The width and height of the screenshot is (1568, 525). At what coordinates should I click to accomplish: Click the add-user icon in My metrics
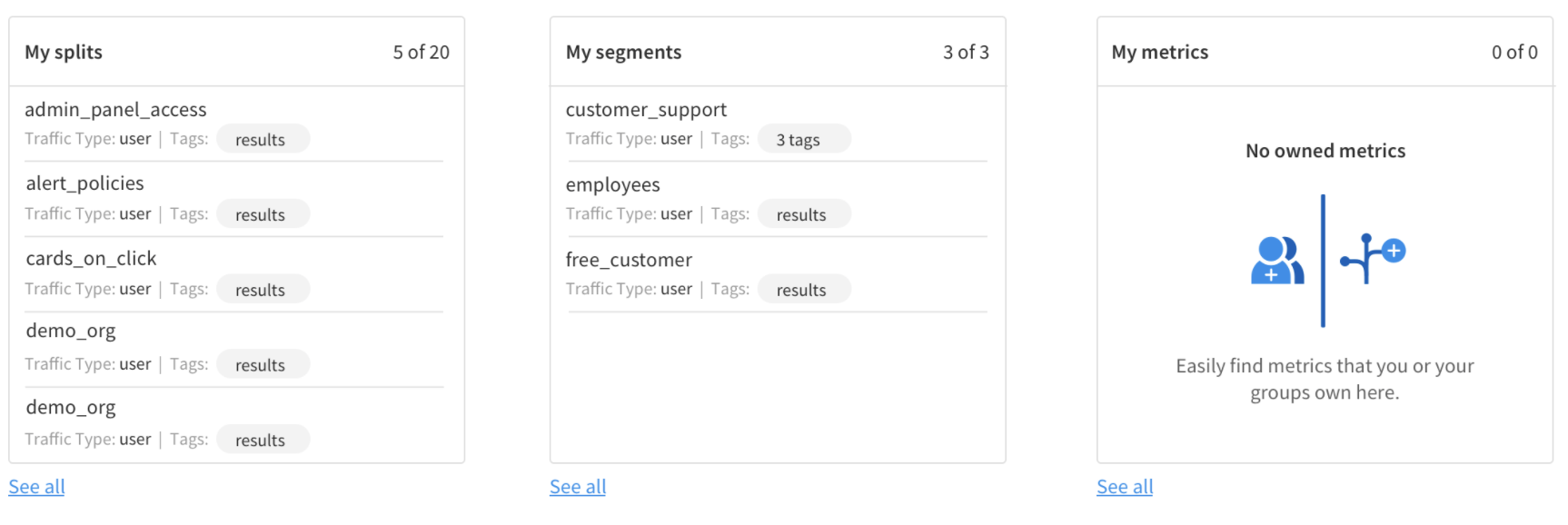pos(1277,261)
